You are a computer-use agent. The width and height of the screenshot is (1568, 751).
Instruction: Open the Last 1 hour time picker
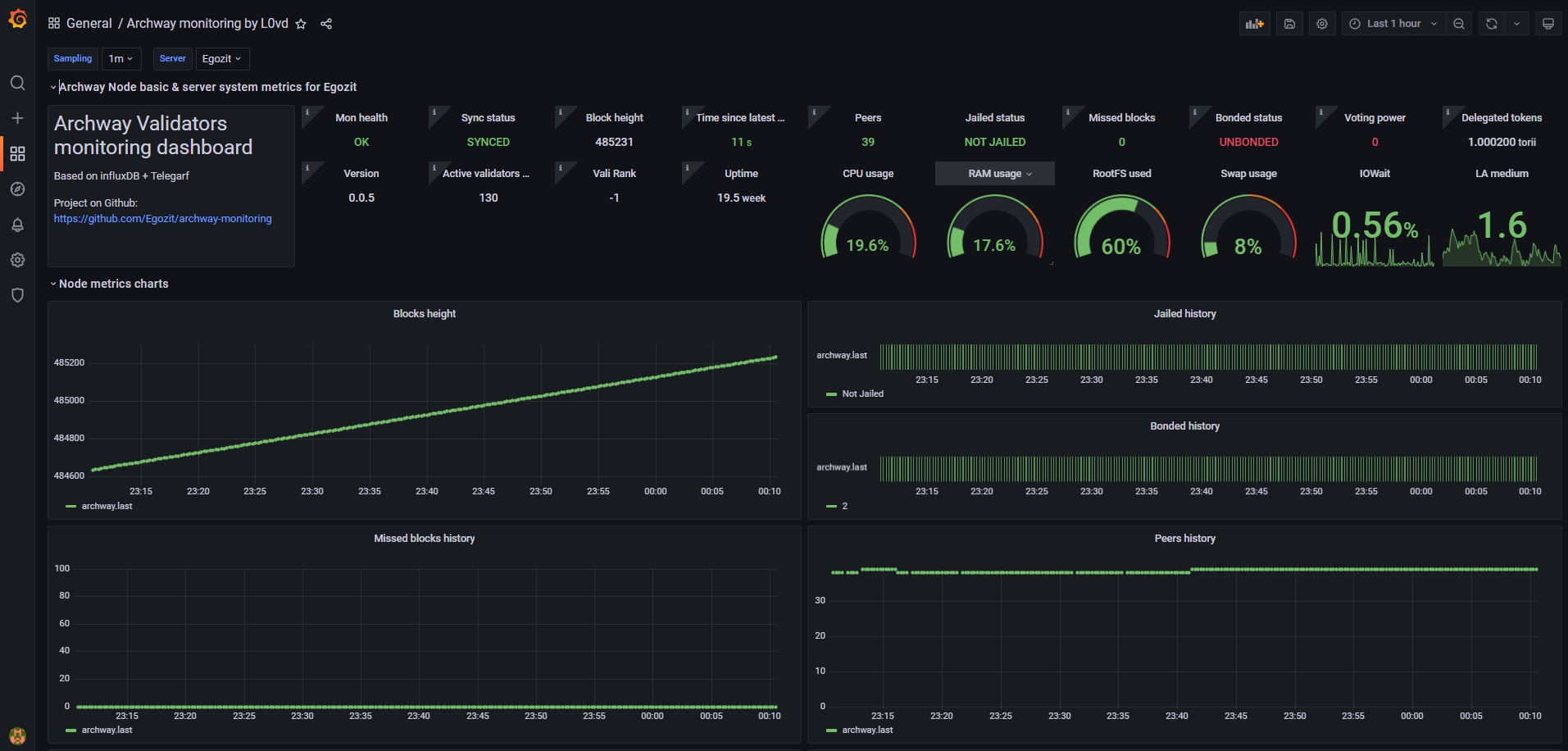pyautogui.click(x=1393, y=24)
